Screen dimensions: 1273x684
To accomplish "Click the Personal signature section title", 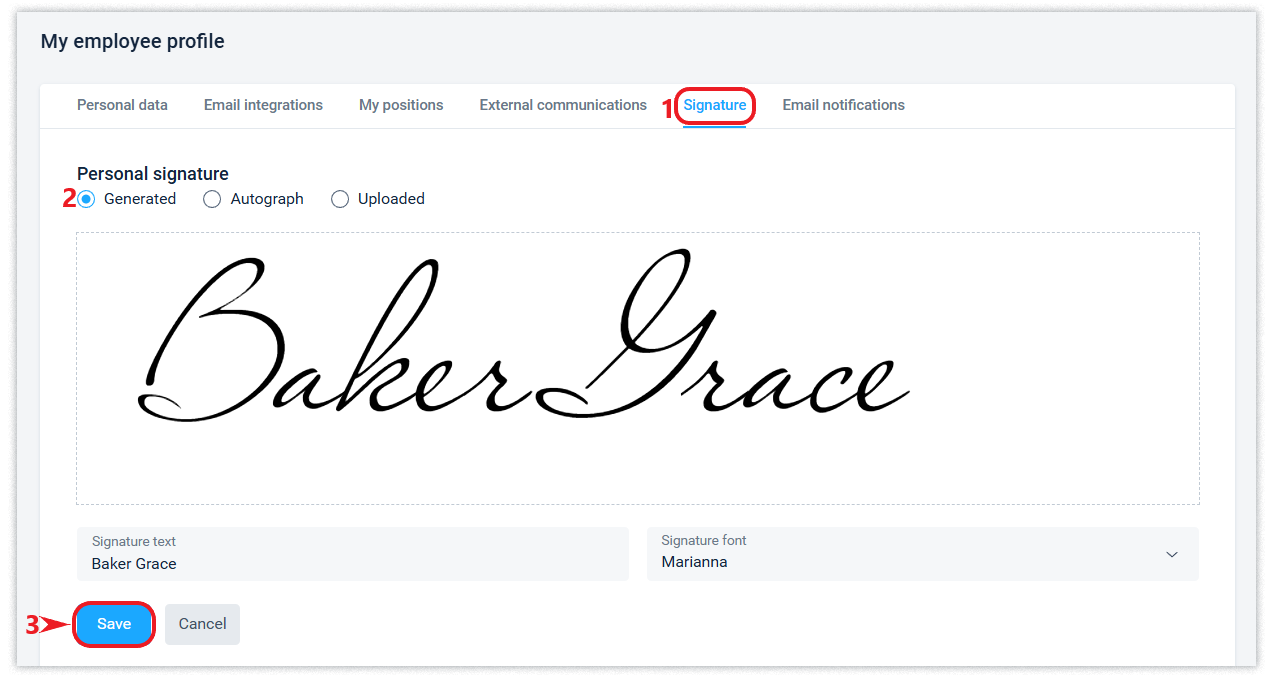I will coord(153,174).
